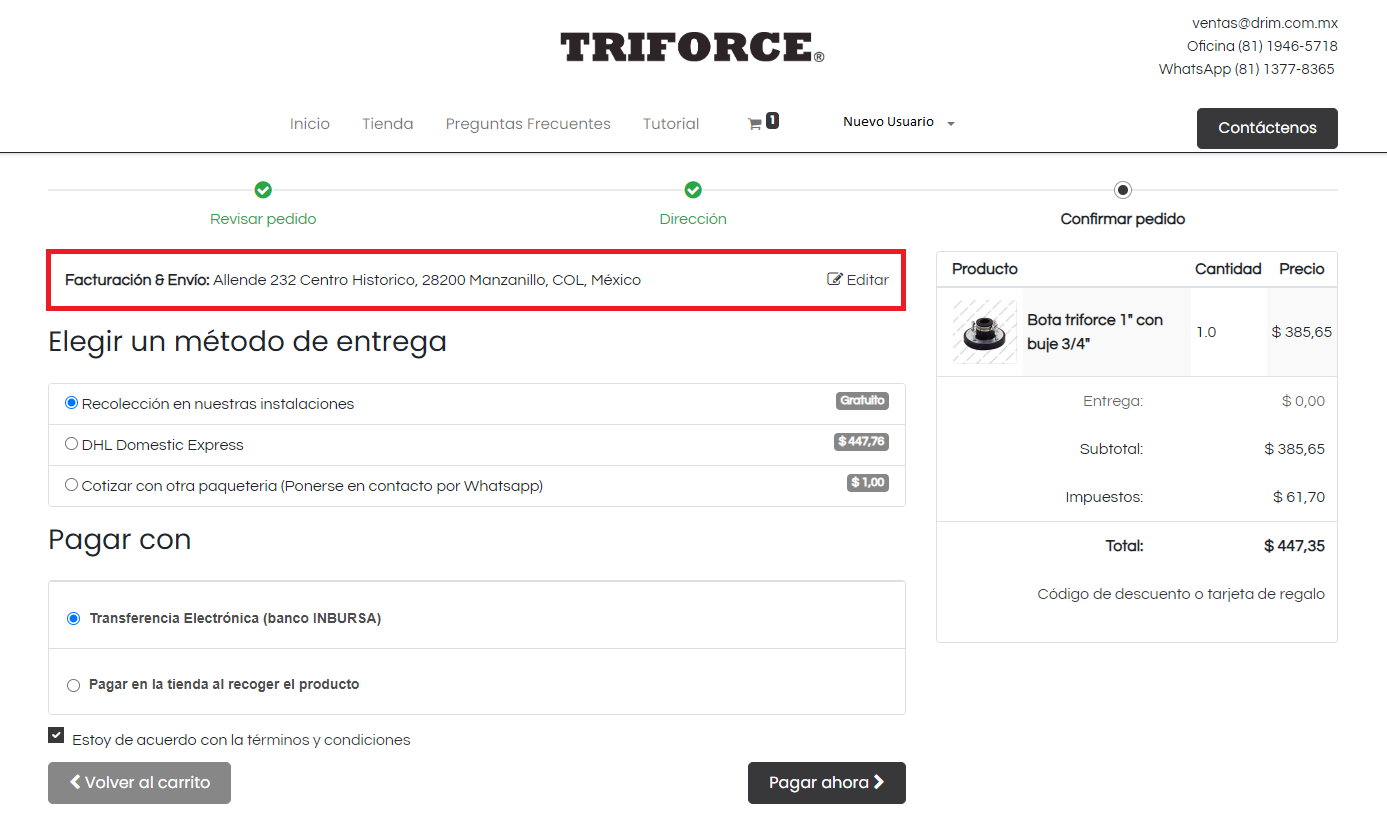Viewport: 1387px width, 825px height.
Task: Click Código de descuento o tarjeta de regalo
Action: [1181, 594]
